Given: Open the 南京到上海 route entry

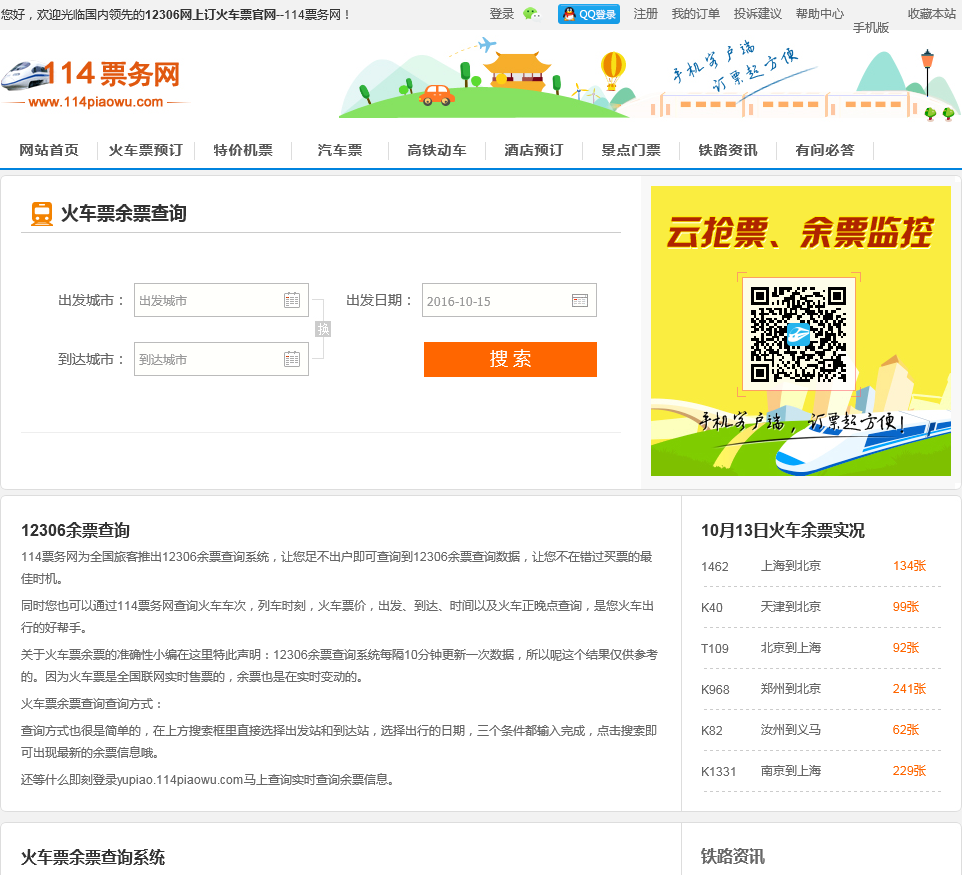Looking at the screenshot, I should coord(791,771).
